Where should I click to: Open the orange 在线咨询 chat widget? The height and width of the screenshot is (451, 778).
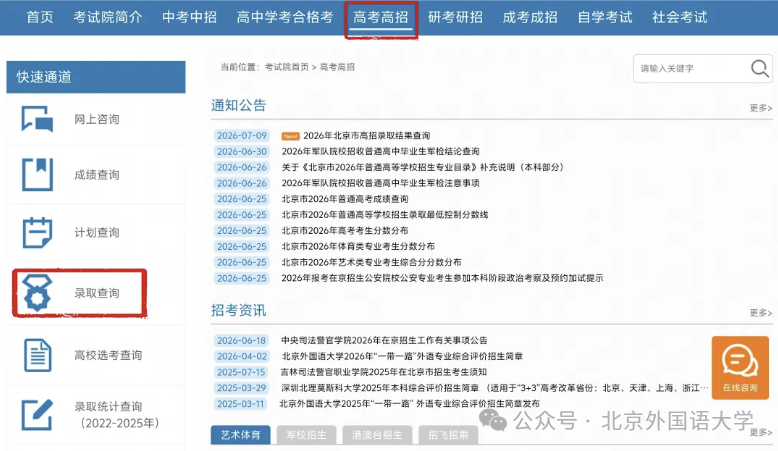pos(740,368)
